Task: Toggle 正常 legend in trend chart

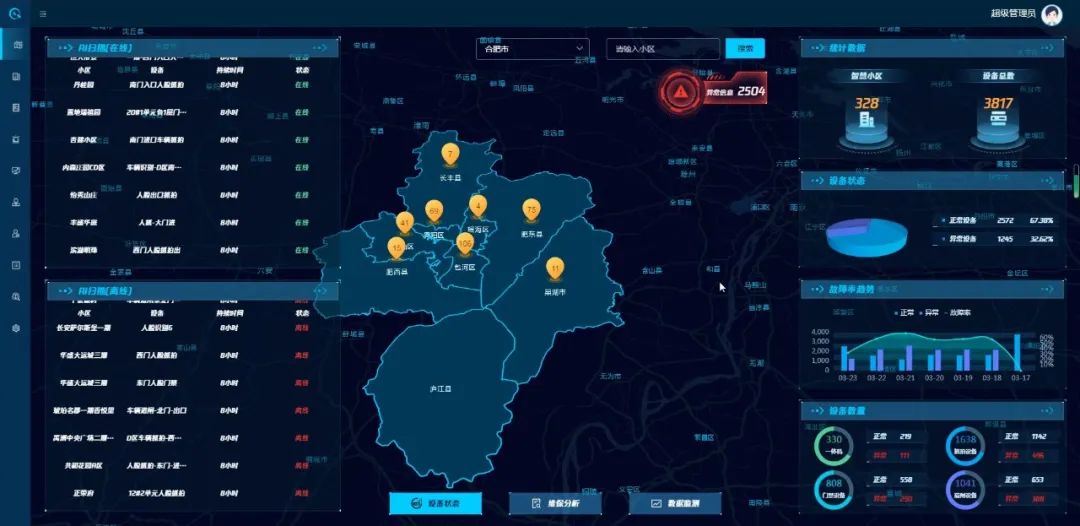Action: 904,313
